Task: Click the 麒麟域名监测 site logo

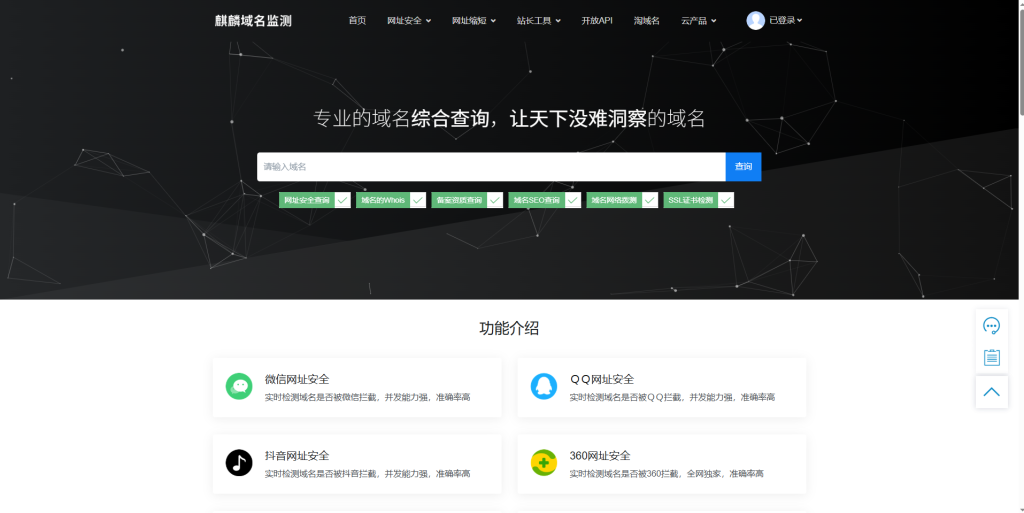Action: click(x=253, y=21)
